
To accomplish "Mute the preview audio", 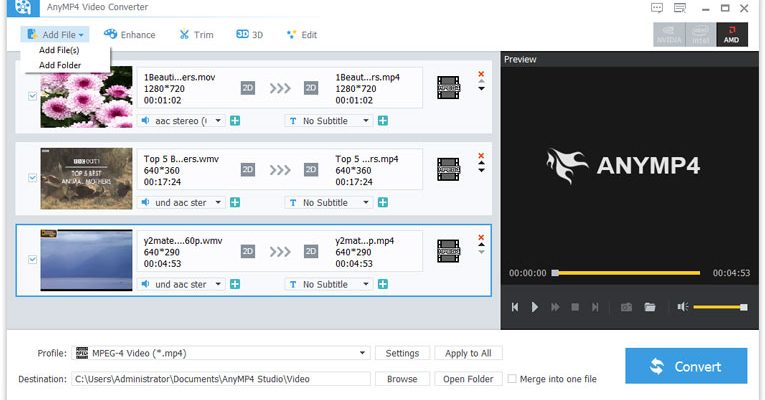I will (x=683, y=307).
